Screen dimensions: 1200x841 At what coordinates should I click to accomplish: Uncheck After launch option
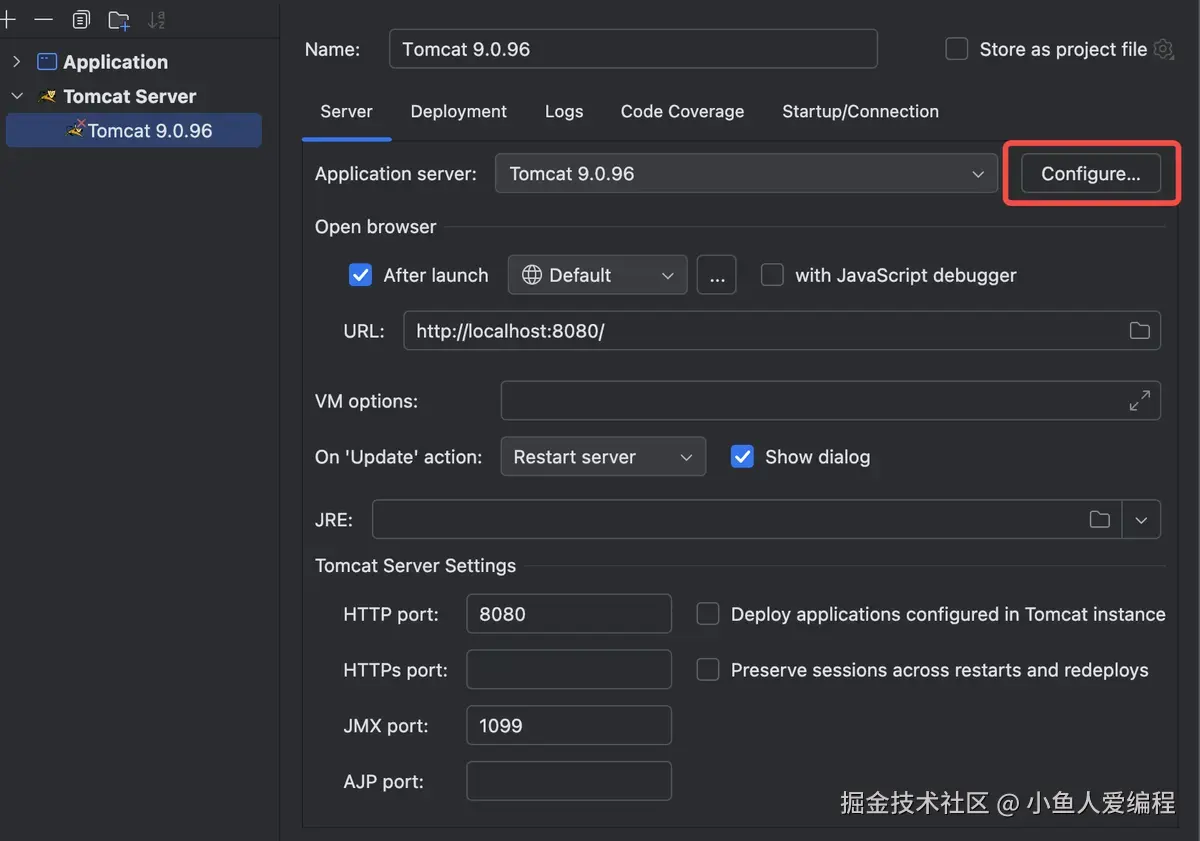pos(360,275)
